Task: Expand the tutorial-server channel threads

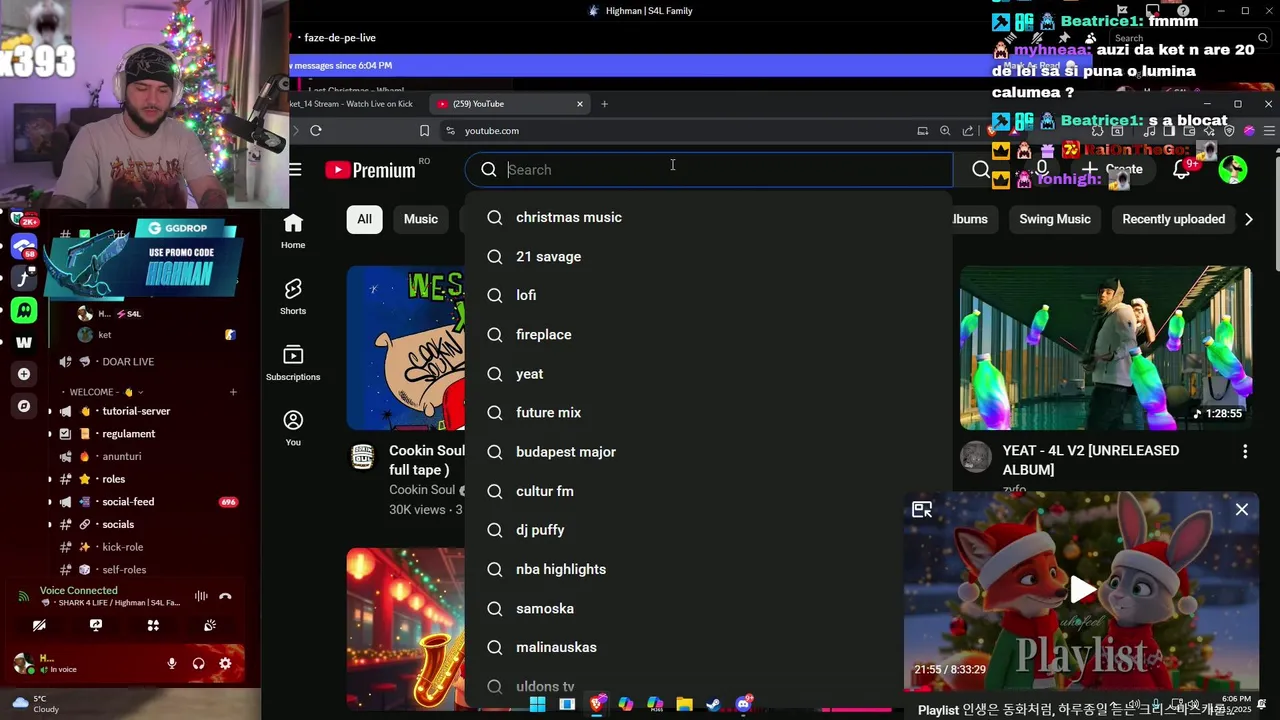Action: point(50,411)
